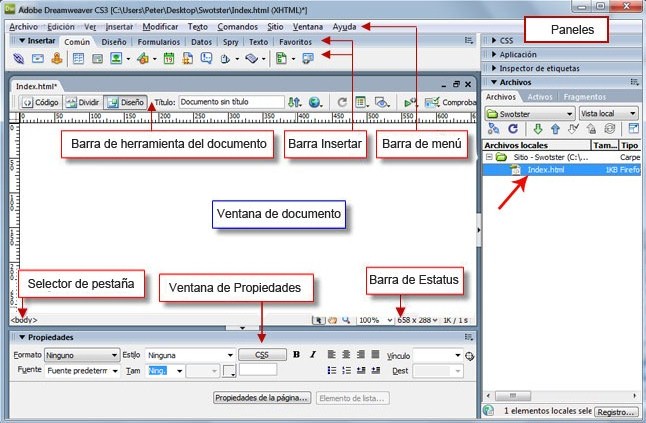Click the tag chooser icon
The height and width of the screenshot is (423, 646).
click(x=307, y=58)
